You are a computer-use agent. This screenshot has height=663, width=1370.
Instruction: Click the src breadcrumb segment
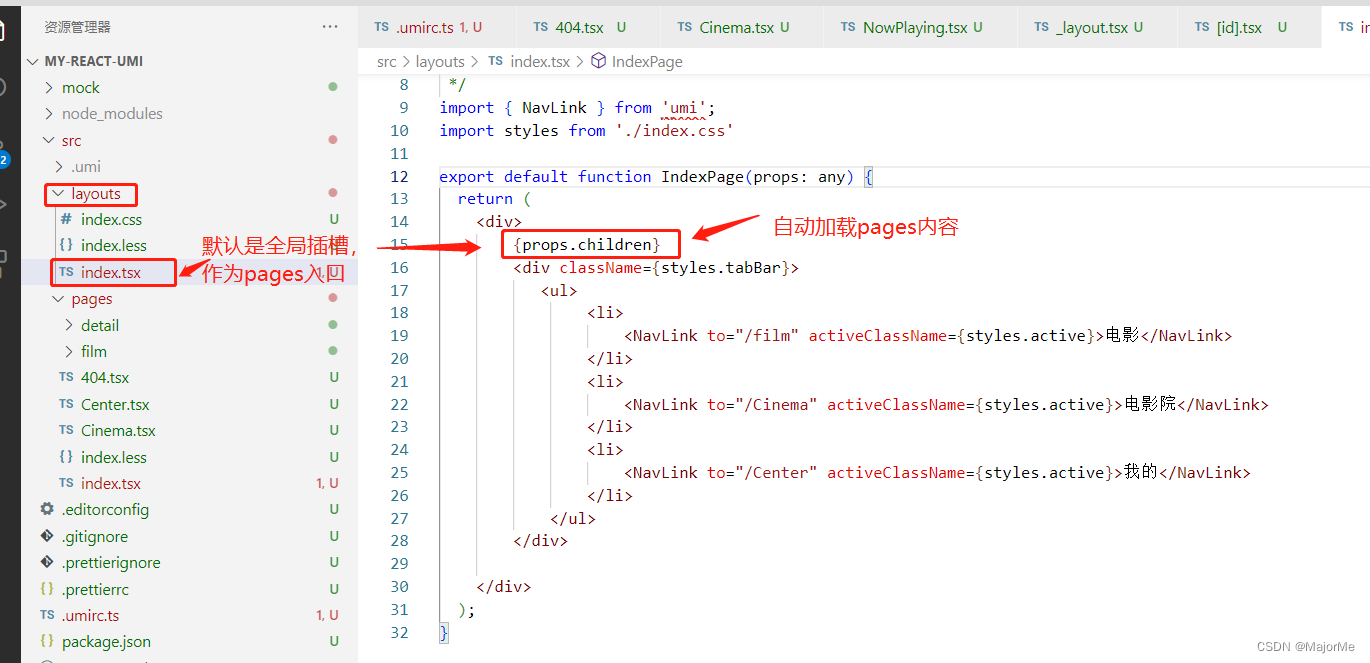pos(387,61)
